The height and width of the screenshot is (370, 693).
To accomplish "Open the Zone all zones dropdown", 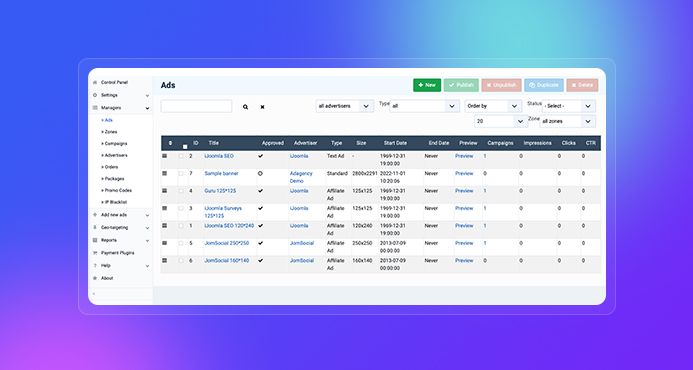I will (567, 121).
